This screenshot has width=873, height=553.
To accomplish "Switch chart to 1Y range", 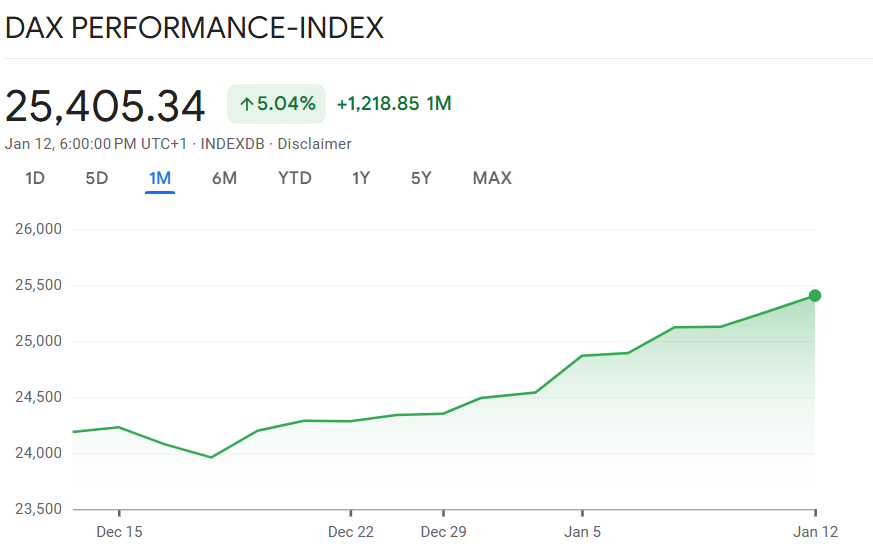I will 361,178.
